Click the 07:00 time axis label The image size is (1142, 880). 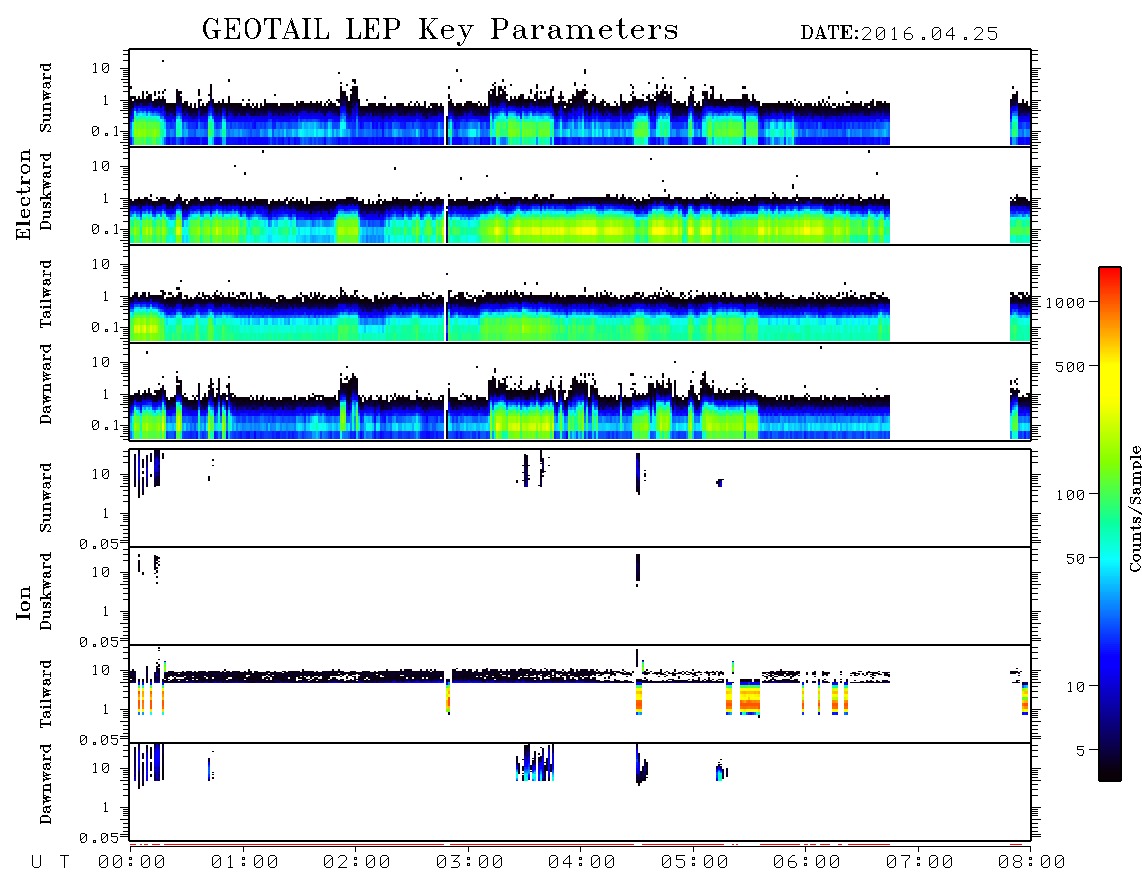coord(920,863)
